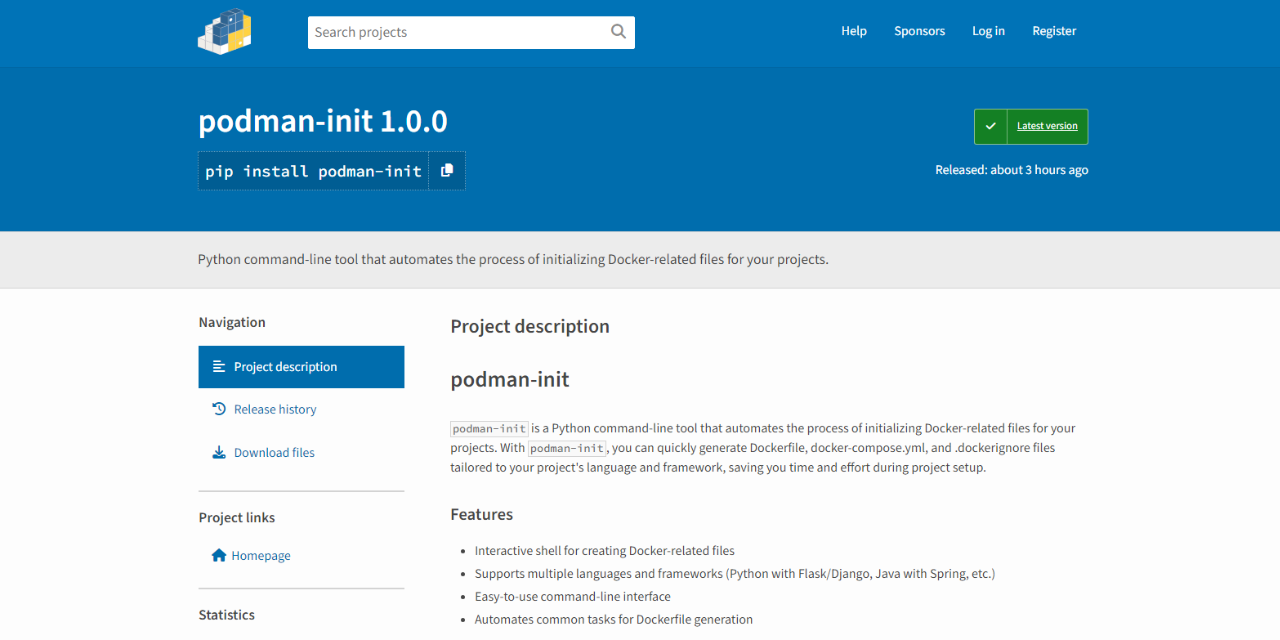Viewport: 1280px width, 640px height.
Task: Go to the Register page
Action: click(1054, 31)
